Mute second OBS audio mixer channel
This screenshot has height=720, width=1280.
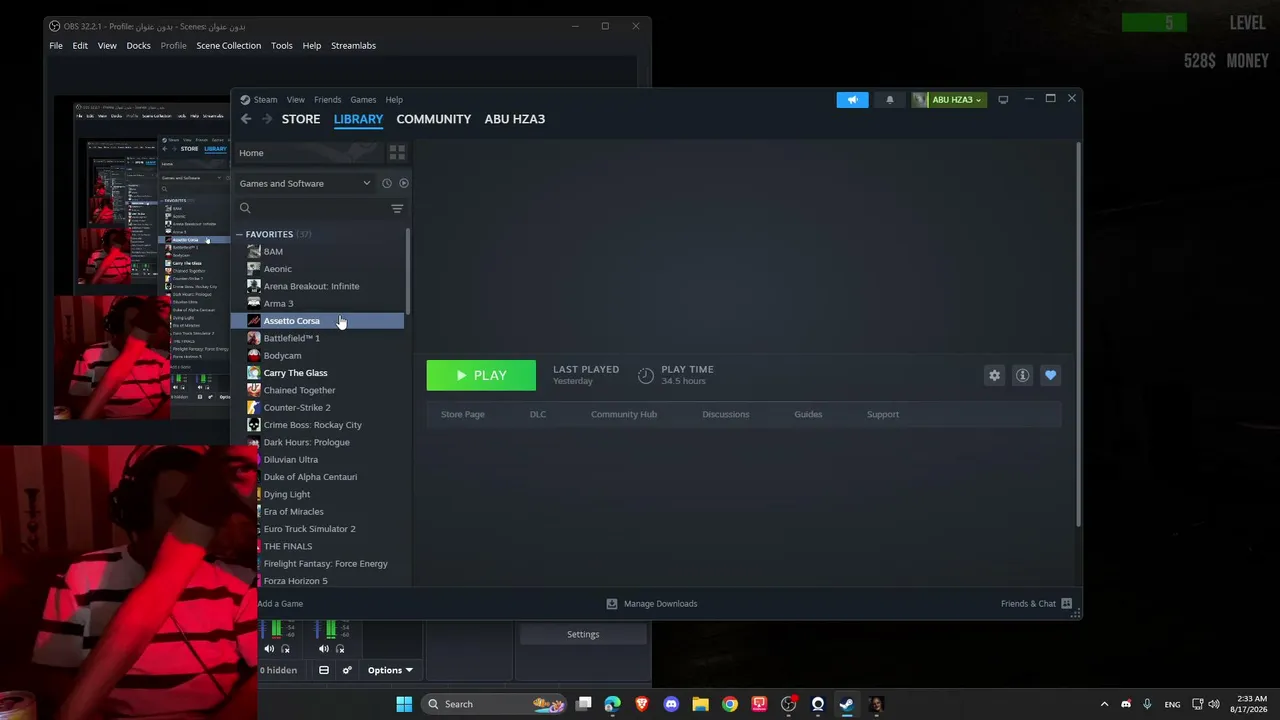pos(323,649)
